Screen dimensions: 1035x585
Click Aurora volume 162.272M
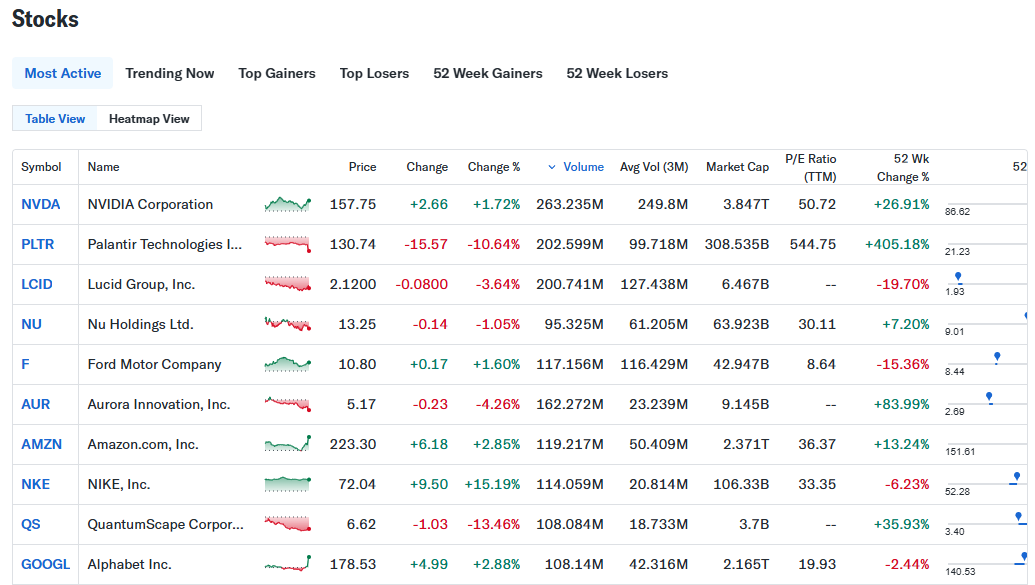[570, 404]
